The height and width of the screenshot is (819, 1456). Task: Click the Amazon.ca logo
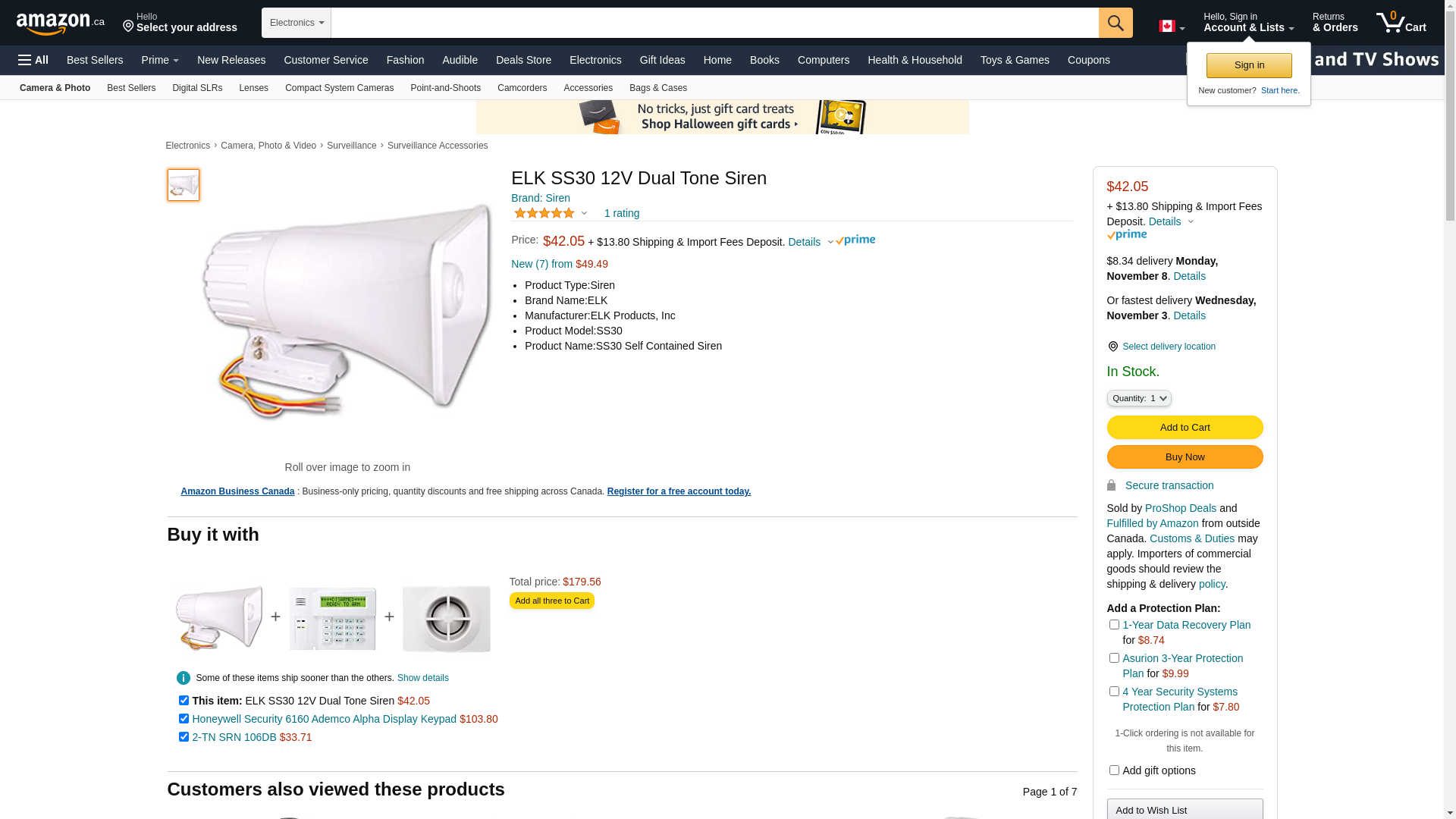(61, 23)
